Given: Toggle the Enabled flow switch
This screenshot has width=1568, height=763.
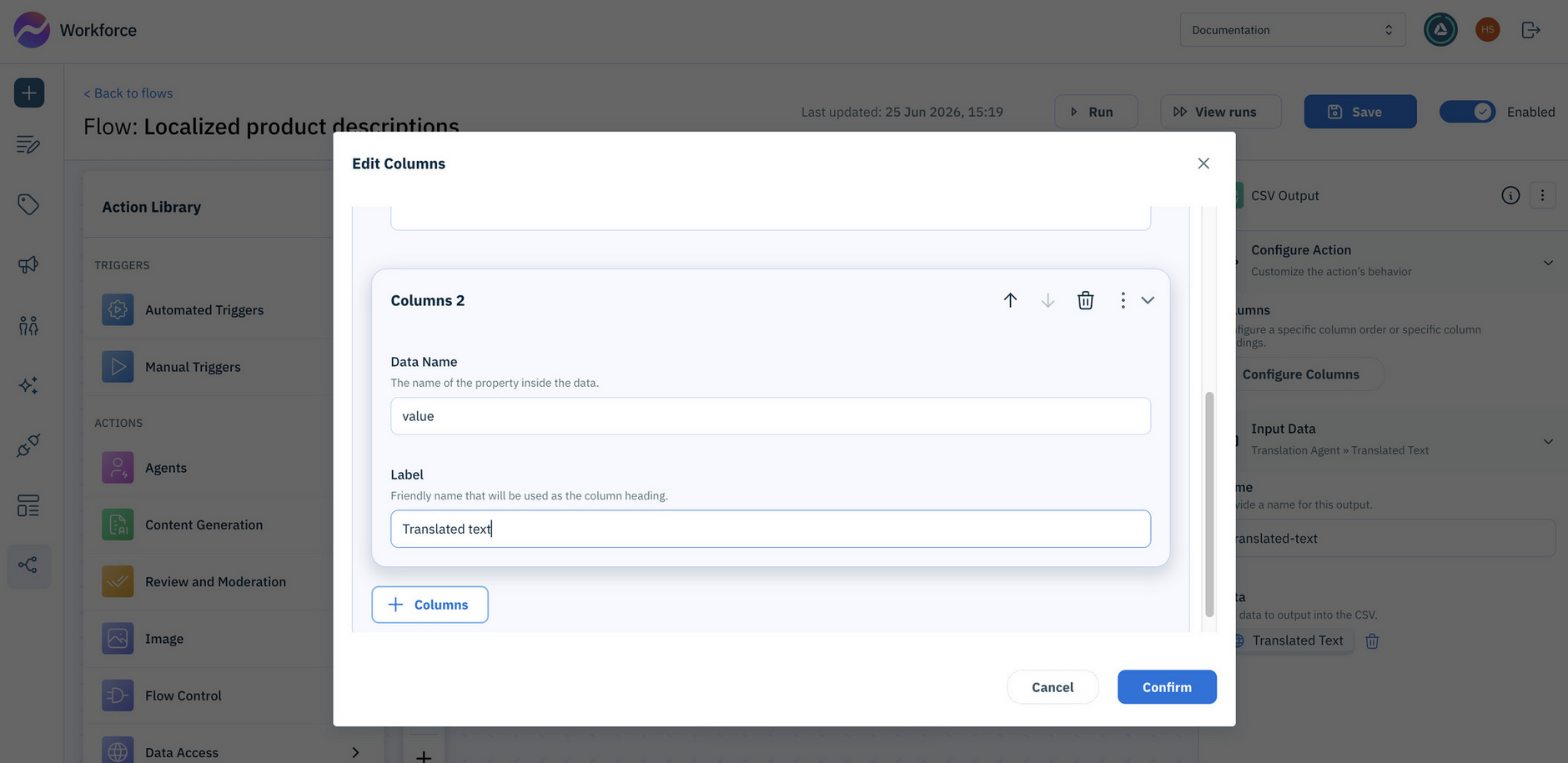Looking at the screenshot, I should (x=1467, y=112).
